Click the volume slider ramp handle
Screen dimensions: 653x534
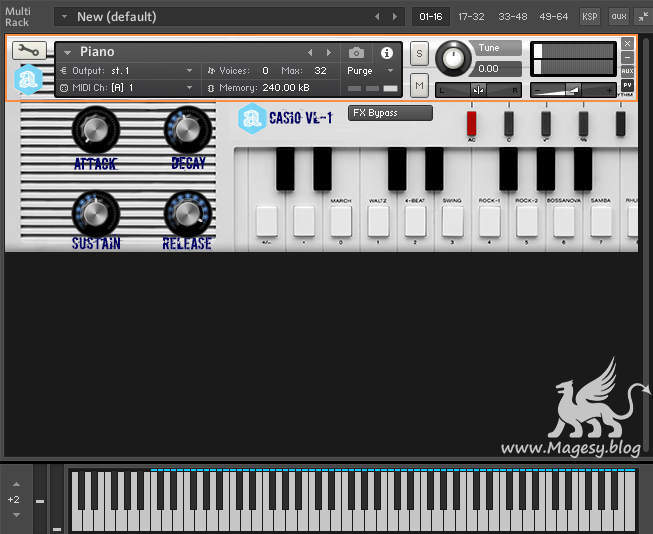574,90
